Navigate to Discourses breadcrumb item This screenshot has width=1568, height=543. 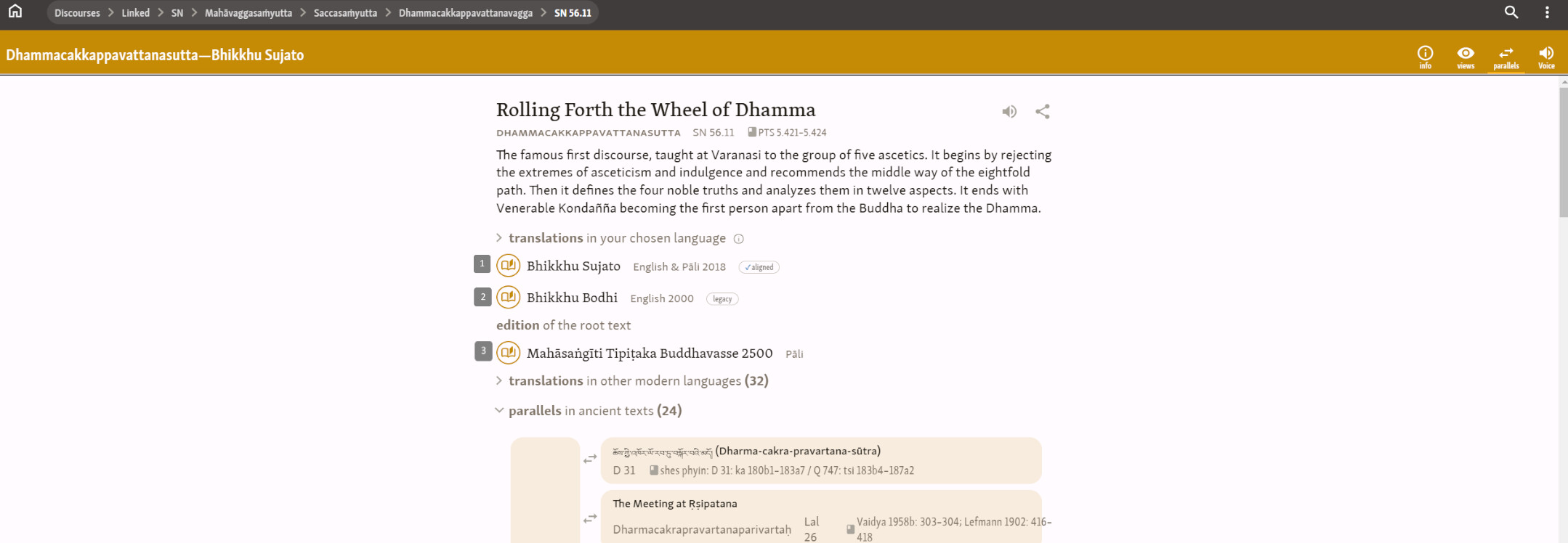click(77, 13)
